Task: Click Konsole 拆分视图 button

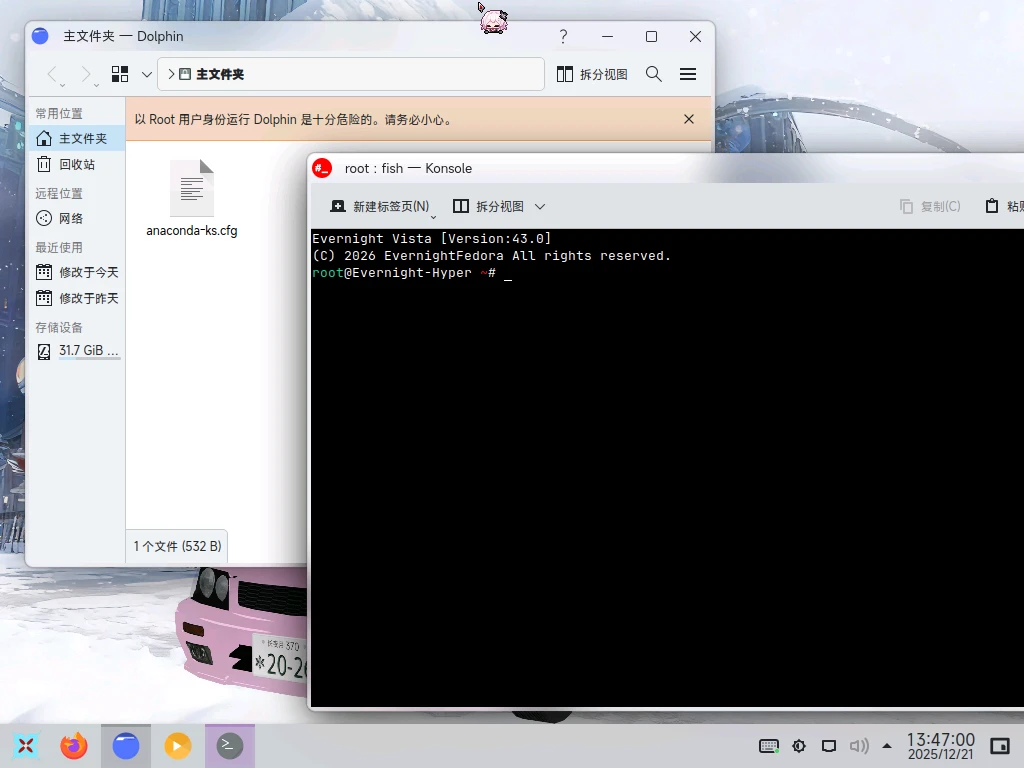Action: pos(488,206)
